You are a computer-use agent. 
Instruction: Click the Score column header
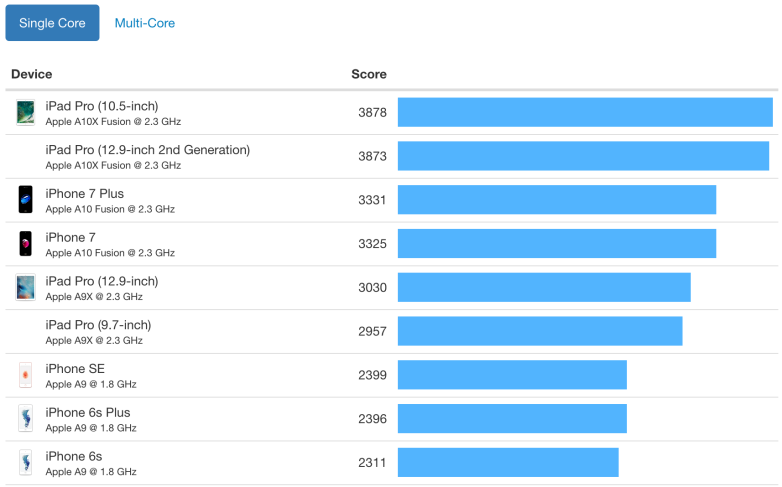click(x=368, y=74)
